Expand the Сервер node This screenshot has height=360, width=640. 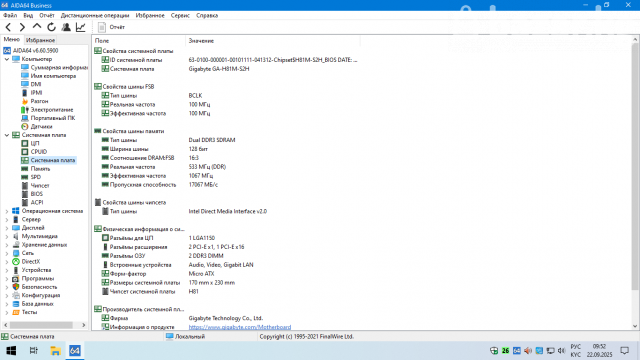pyautogui.click(x=7, y=220)
